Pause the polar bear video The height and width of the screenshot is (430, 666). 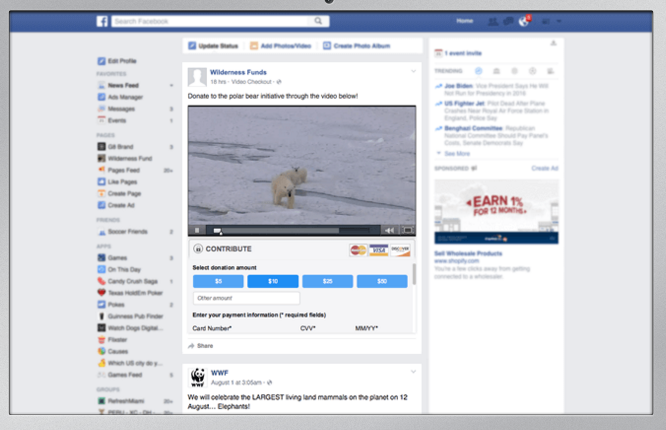pyautogui.click(x=197, y=230)
